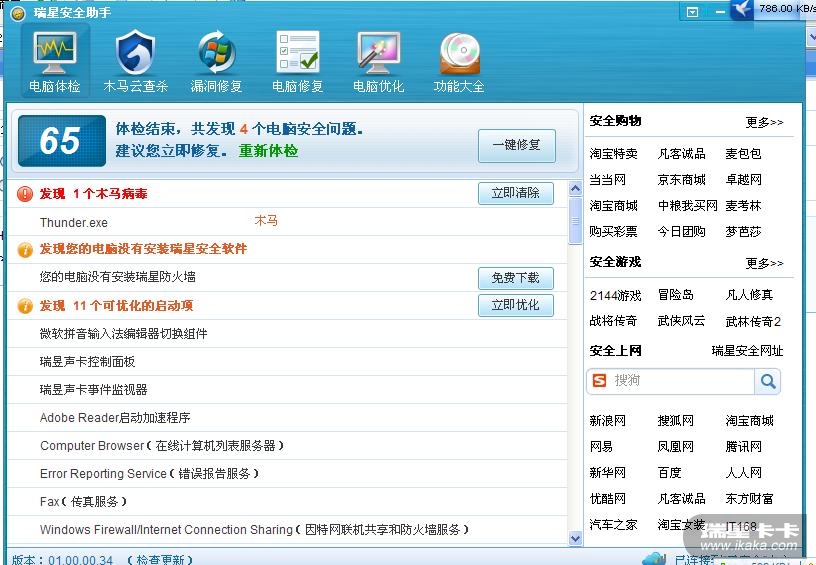The image size is (816, 565).
Task: Open 电脑修复 checklist icon
Action: point(298,54)
